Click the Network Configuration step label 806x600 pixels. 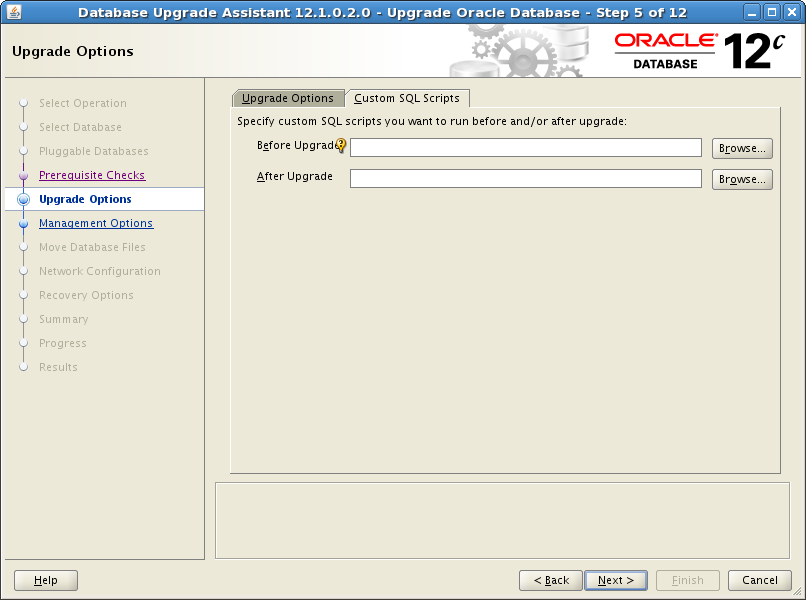[100, 271]
